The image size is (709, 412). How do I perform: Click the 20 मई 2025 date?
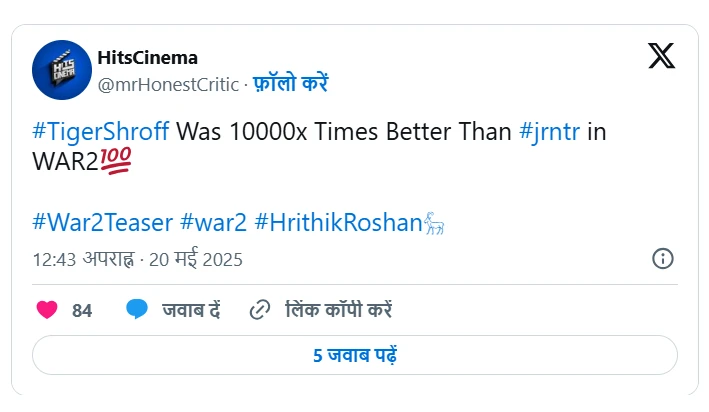(196, 259)
